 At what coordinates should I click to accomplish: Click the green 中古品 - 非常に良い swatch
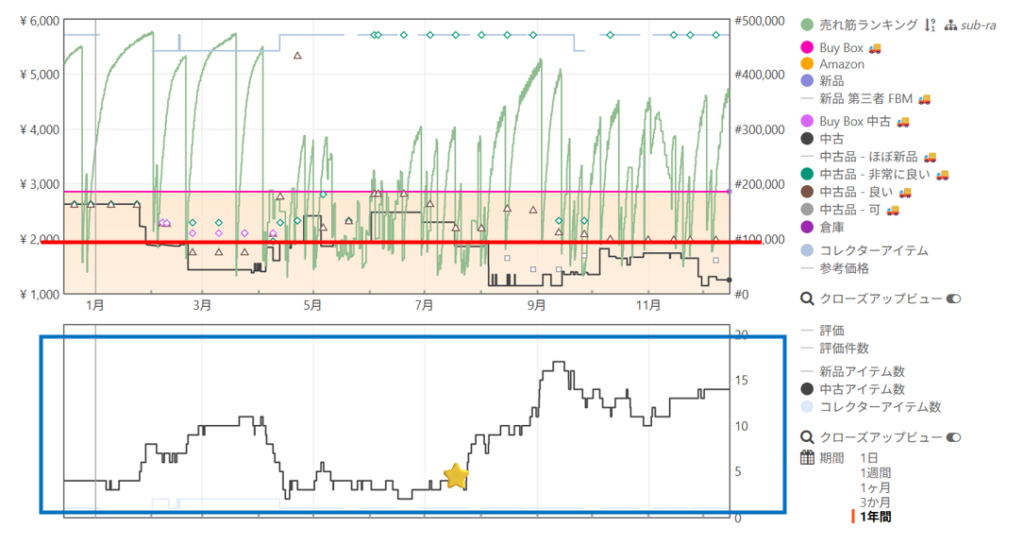pos(808,174)
